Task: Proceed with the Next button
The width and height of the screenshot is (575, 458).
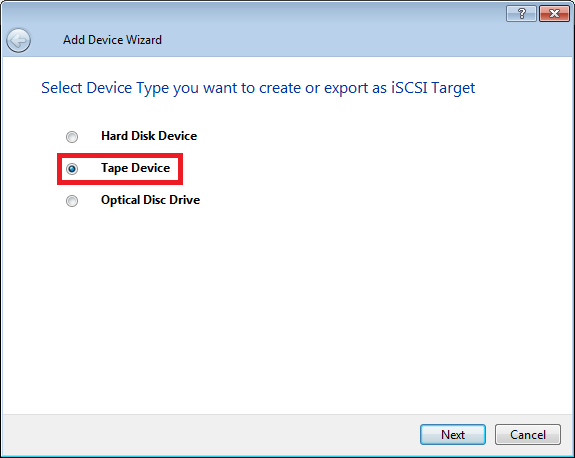Action: [x=453, y=435]
